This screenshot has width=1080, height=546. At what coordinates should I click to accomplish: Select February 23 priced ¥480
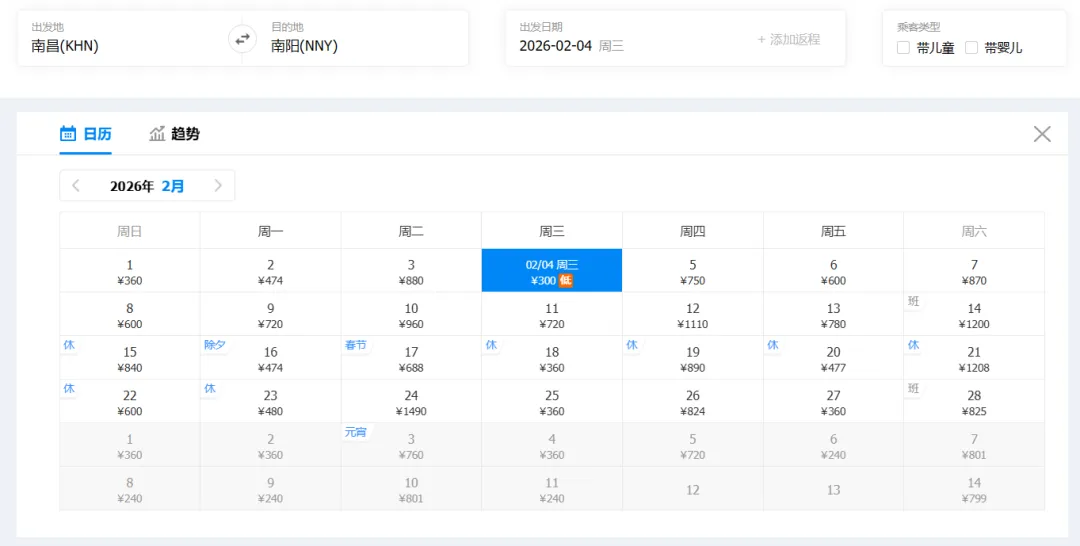coord(271,401)
